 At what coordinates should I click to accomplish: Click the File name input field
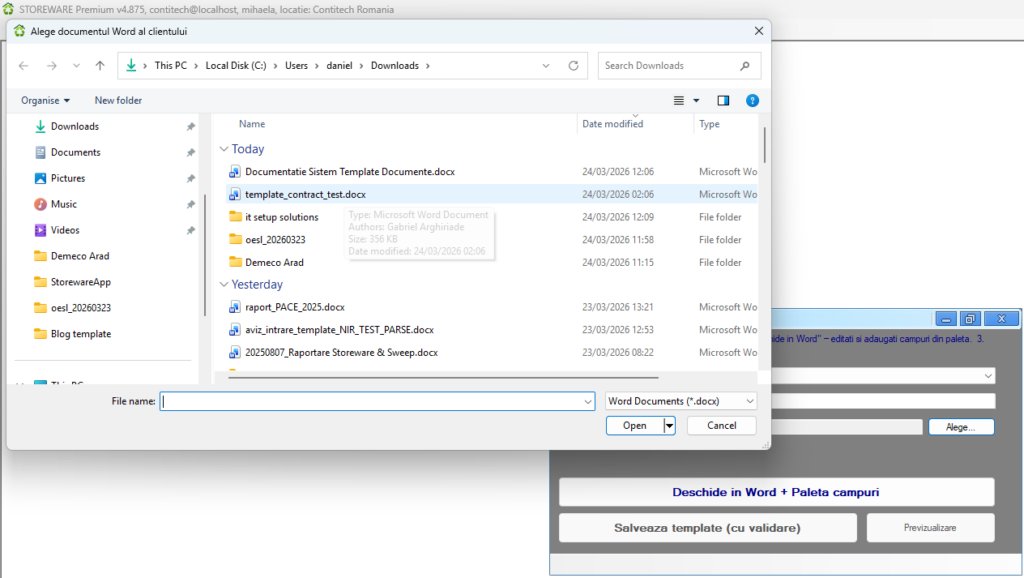(x=371, y=401)
